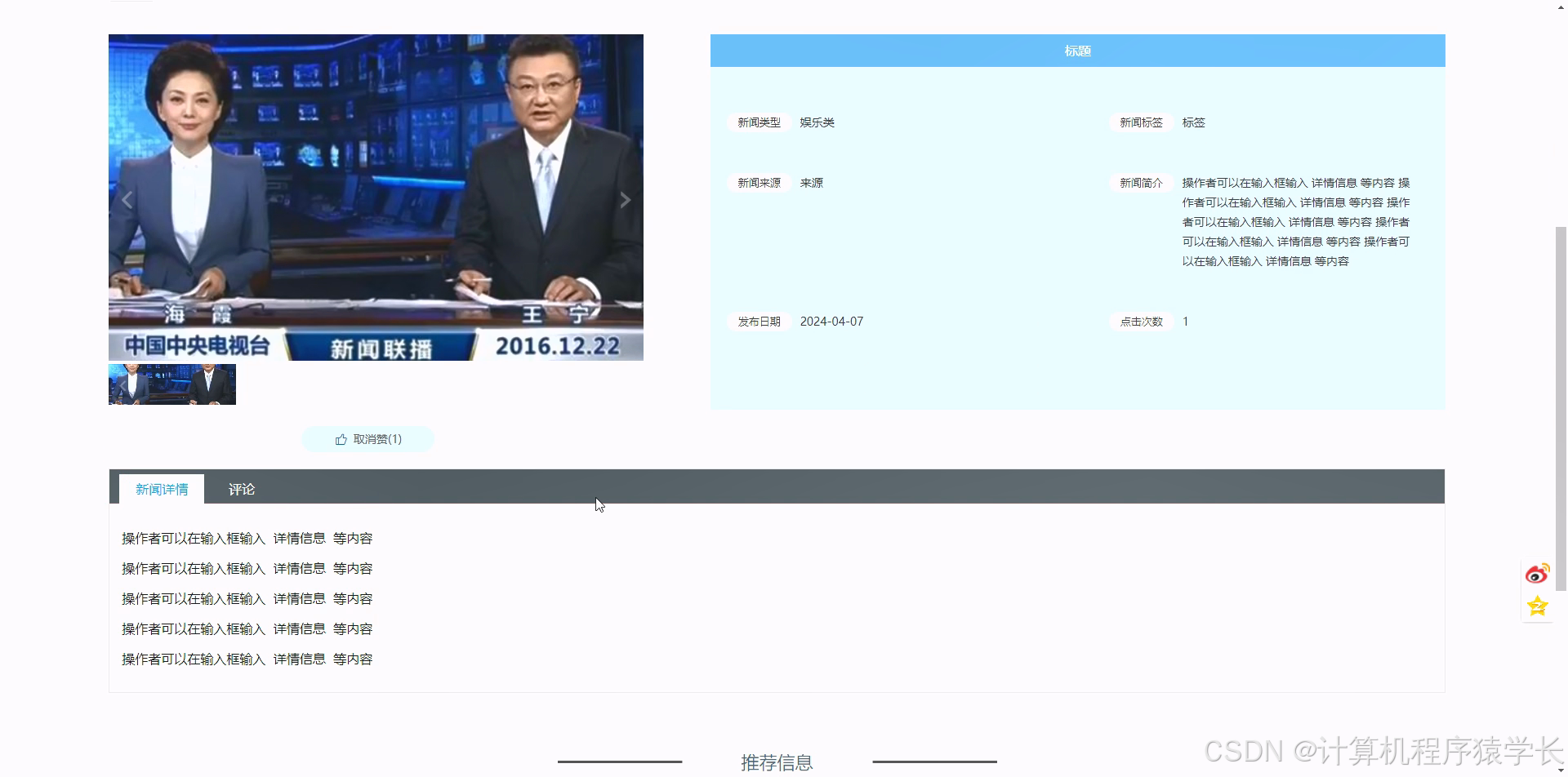1568x777 pixels.
Task: Click the thumbs-up like icon
Action: pyautogui.click(x=341, y=439)
